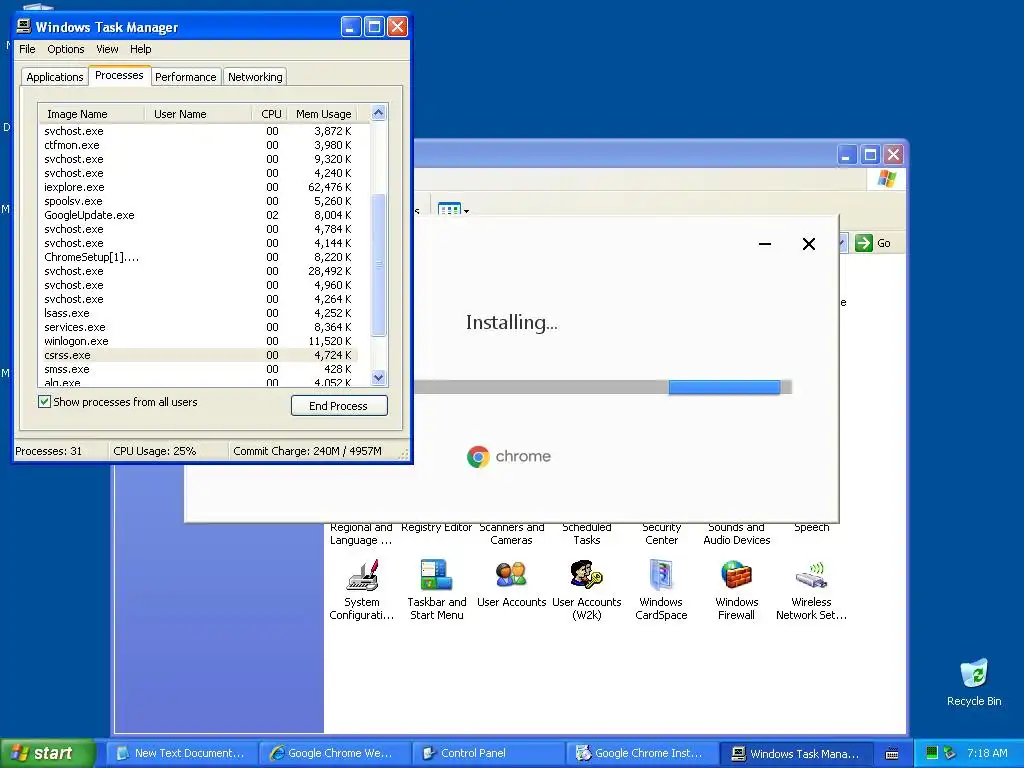Click the process list scroll up arrow
Screen dimensions: 1024x768
[379, 113]
